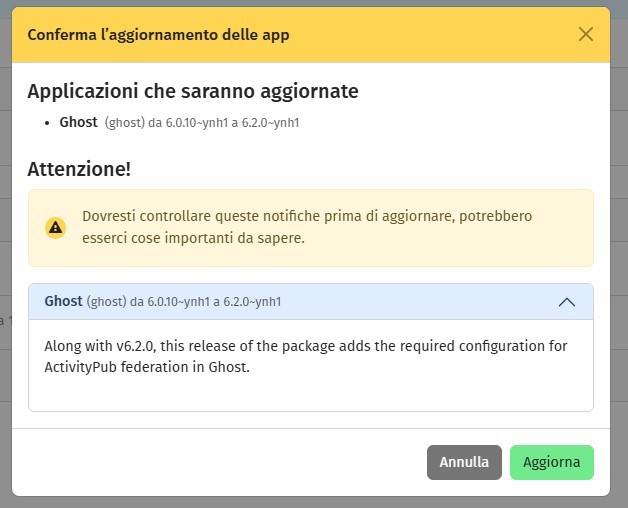
Task: Click the ActivityPub federation notice paragraph
Action: [x=305, y=356]
